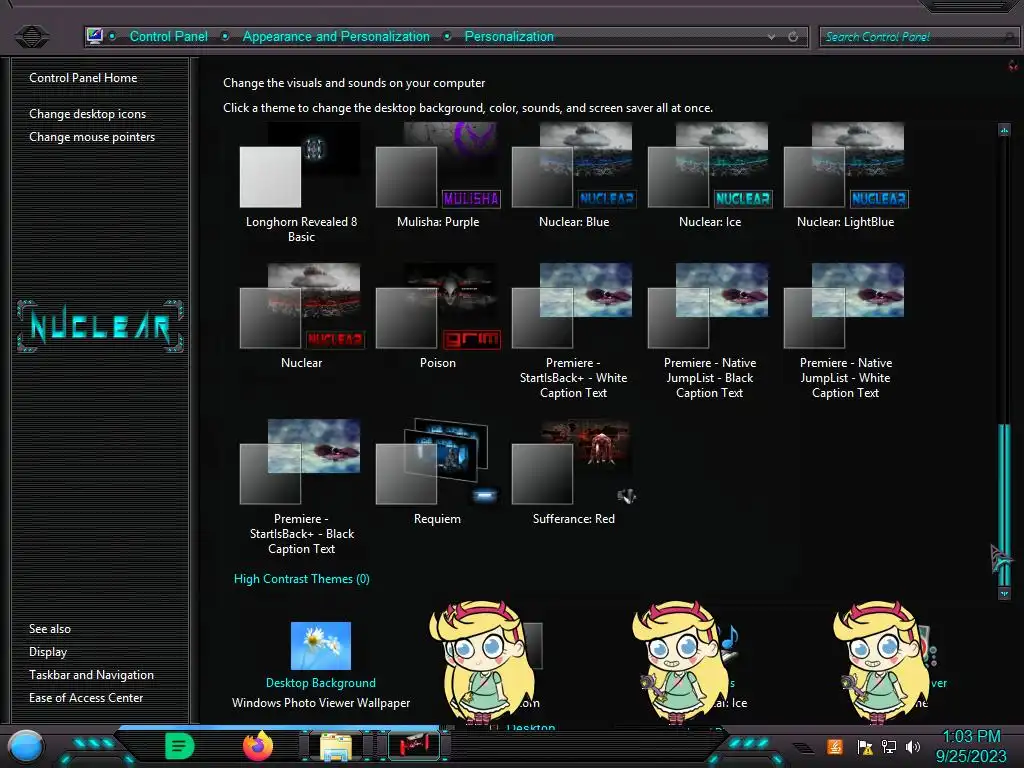
Task: Apply the Nuclear: LightBlue theme
Action: pos(846,176)
